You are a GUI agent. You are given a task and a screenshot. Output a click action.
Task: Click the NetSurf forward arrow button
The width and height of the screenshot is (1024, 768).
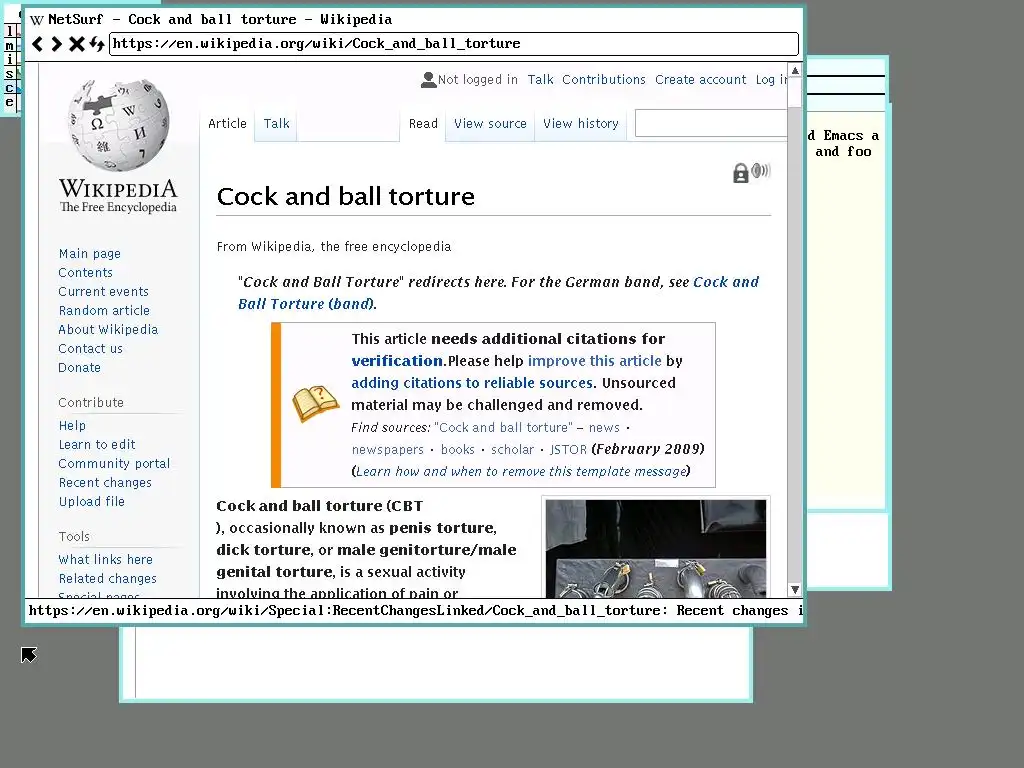point(57,44)
